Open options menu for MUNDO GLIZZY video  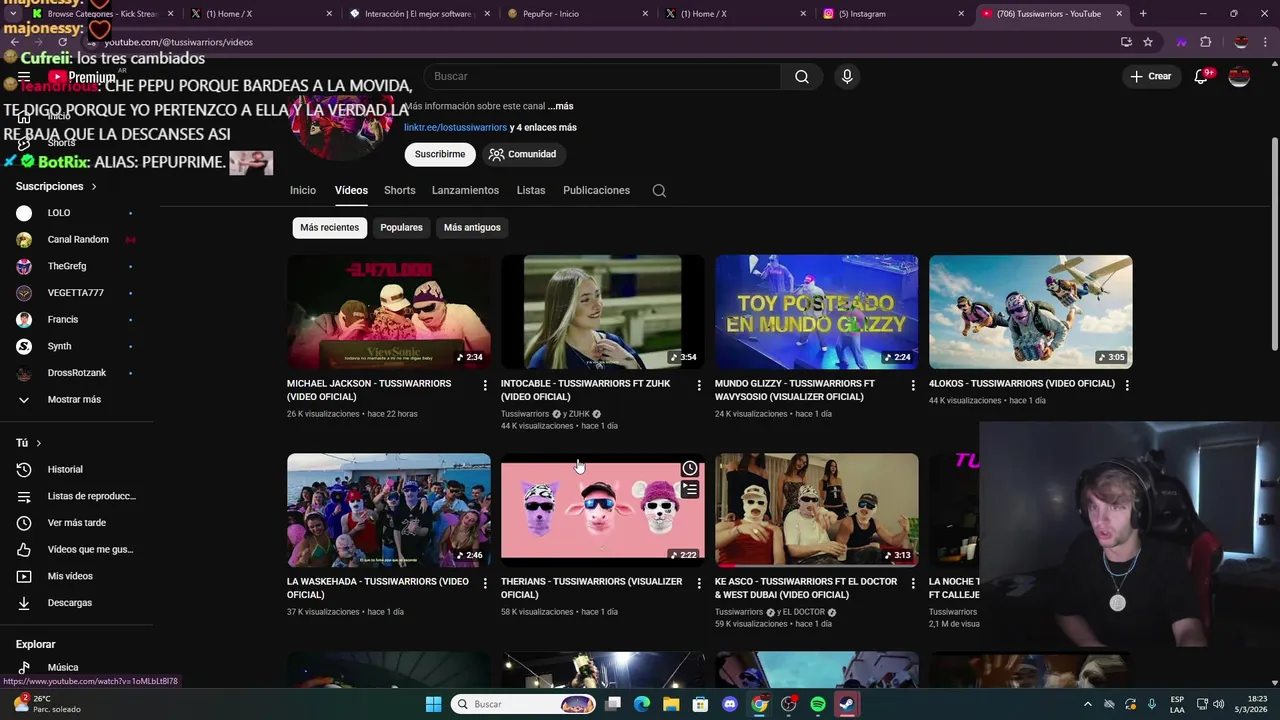[x=913, y=385]
